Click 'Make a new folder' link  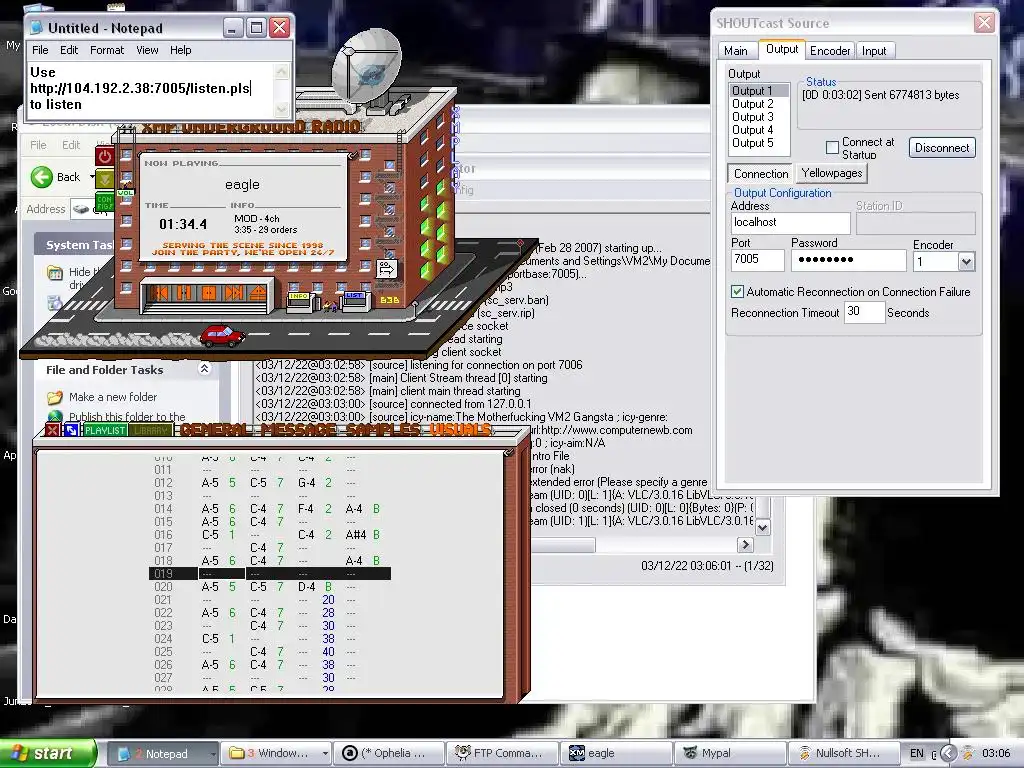pyautogui.click(x=112, y=397)
